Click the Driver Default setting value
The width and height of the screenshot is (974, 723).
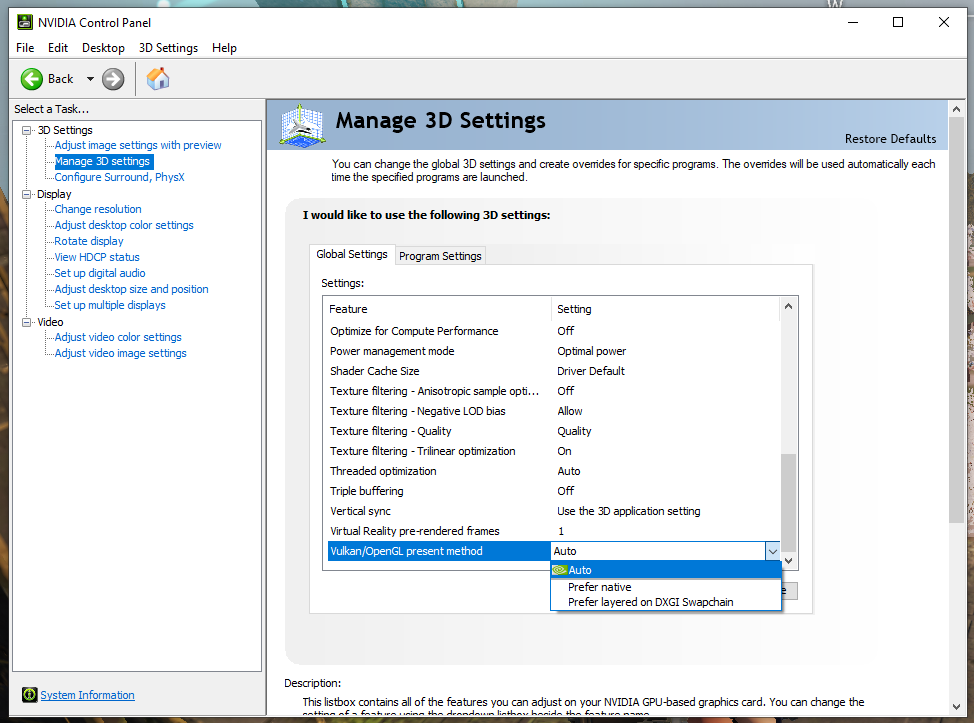(591, 371)
